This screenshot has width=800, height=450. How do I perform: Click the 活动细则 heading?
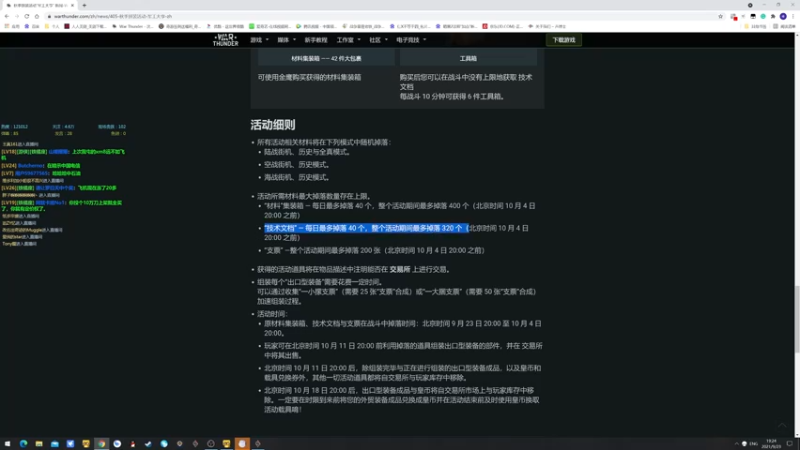click(x=272, y=125)
